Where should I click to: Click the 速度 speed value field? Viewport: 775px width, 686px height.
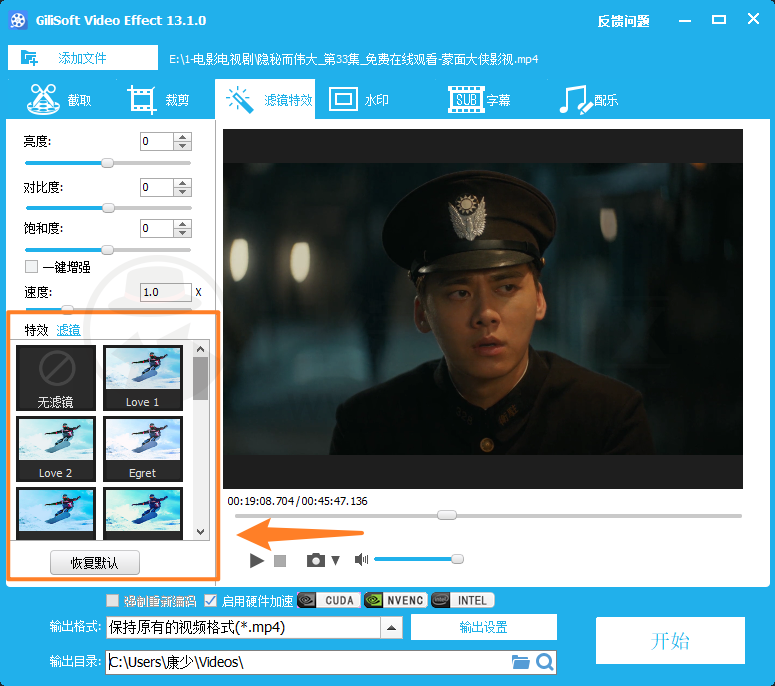point(166,292)
